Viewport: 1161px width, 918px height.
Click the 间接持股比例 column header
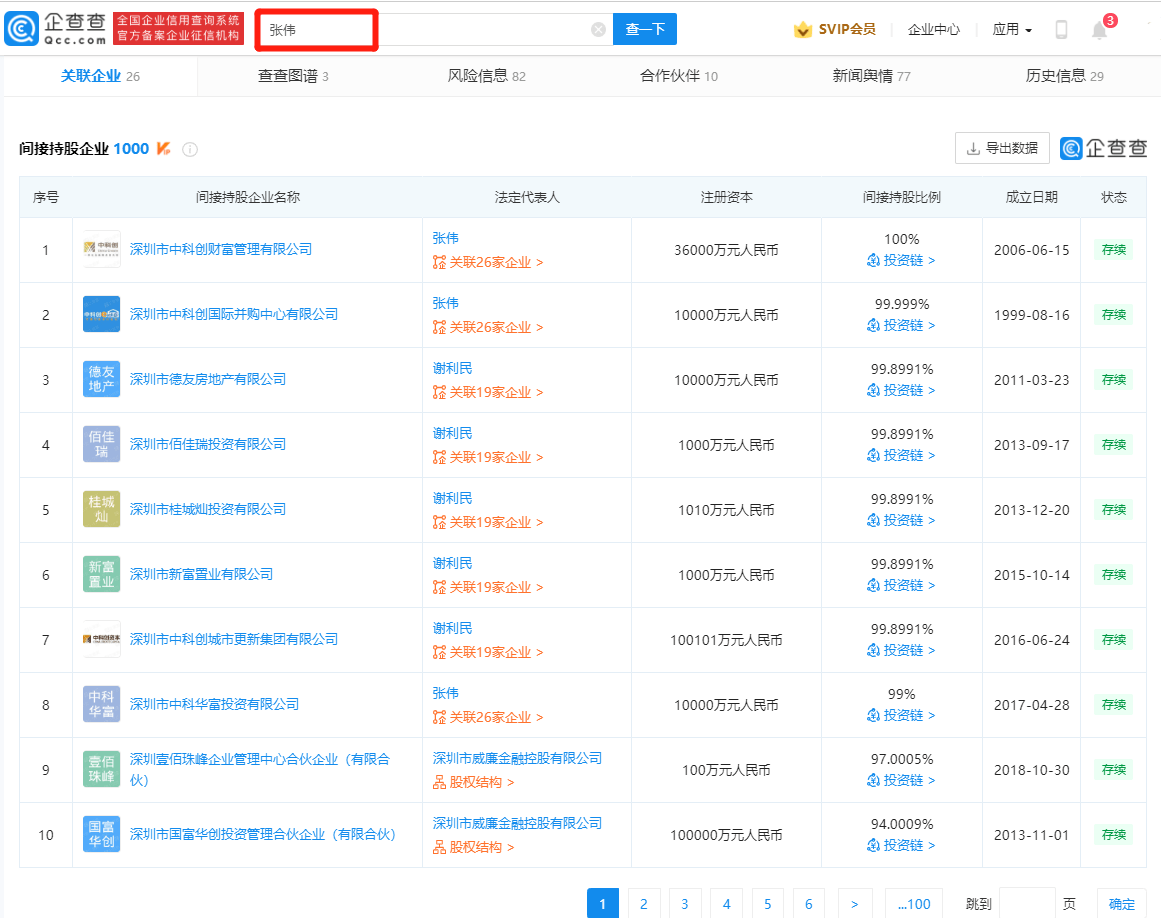tap(901, 198)
